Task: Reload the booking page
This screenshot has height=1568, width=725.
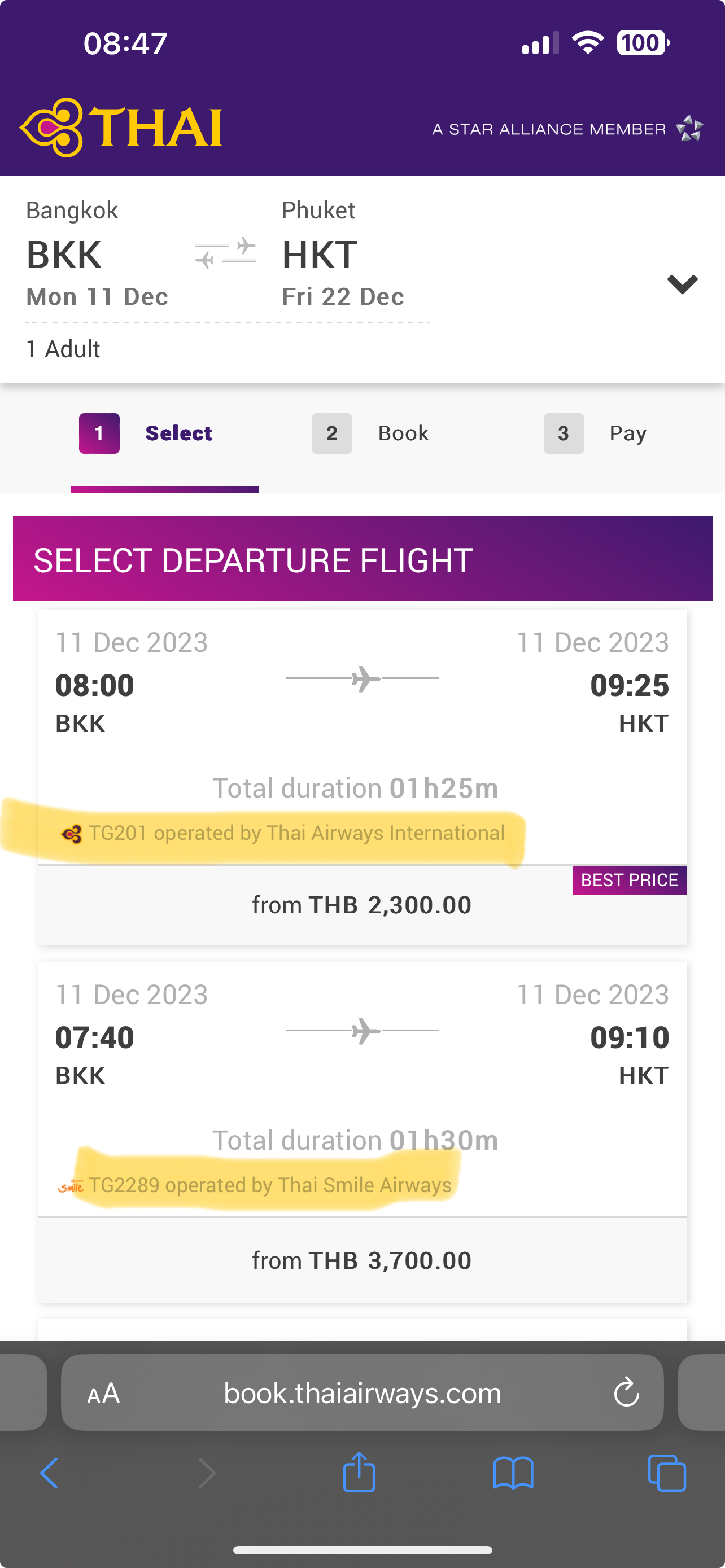Action: pyautogui.click(x=626, y=1392)
